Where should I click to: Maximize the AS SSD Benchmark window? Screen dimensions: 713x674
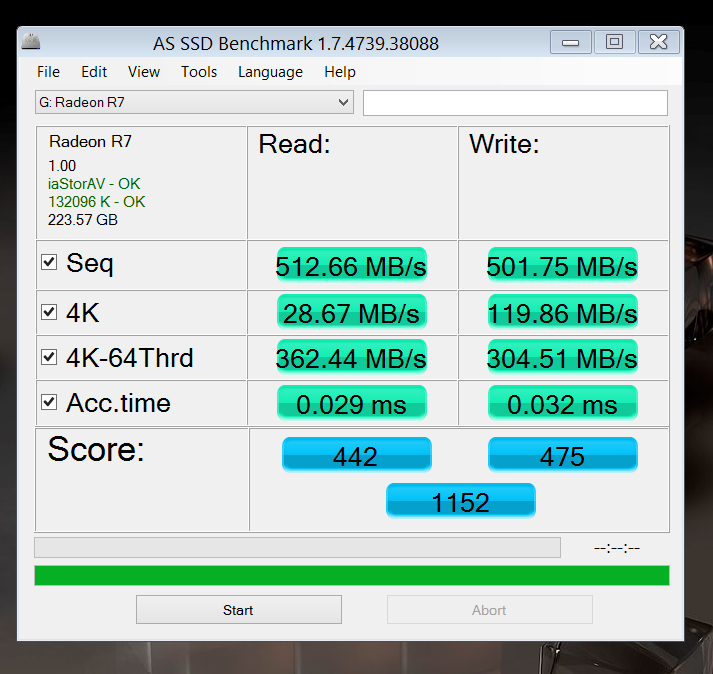pyautogui.click(x=614, y=42)
